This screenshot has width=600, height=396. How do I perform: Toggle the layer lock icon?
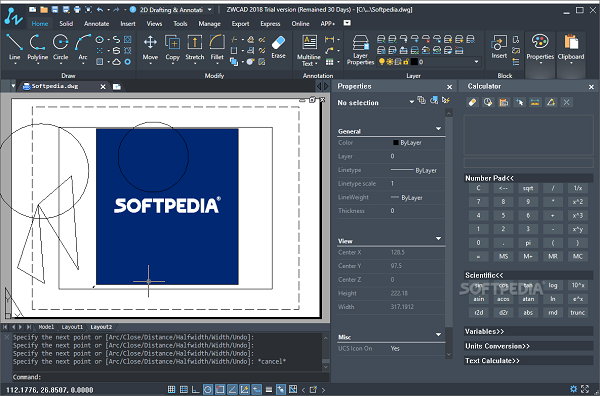(406, 62)
